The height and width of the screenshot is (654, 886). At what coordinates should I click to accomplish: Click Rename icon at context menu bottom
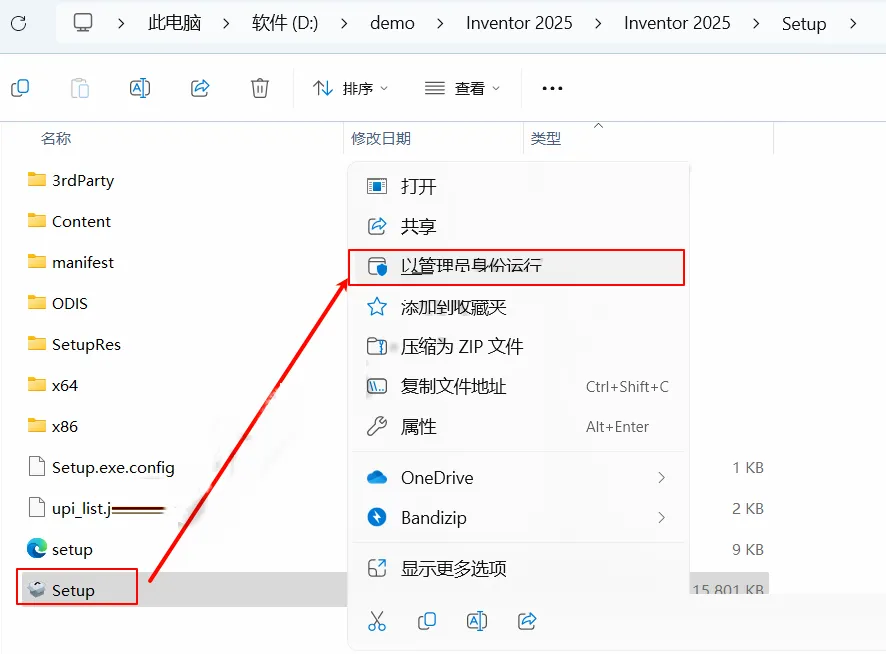pyautogui.click(x=477, y=621)
